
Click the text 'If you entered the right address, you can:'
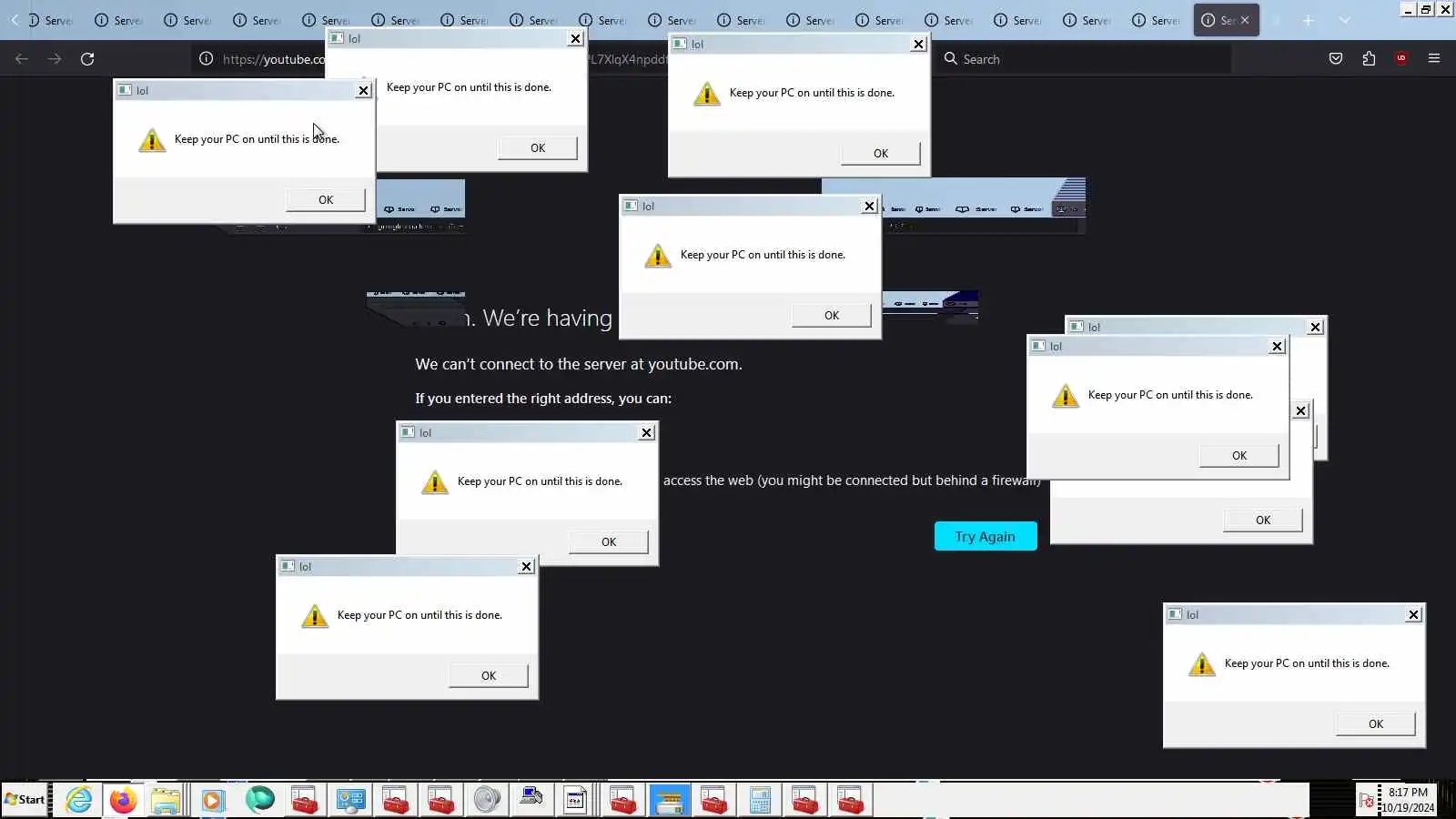543,399
